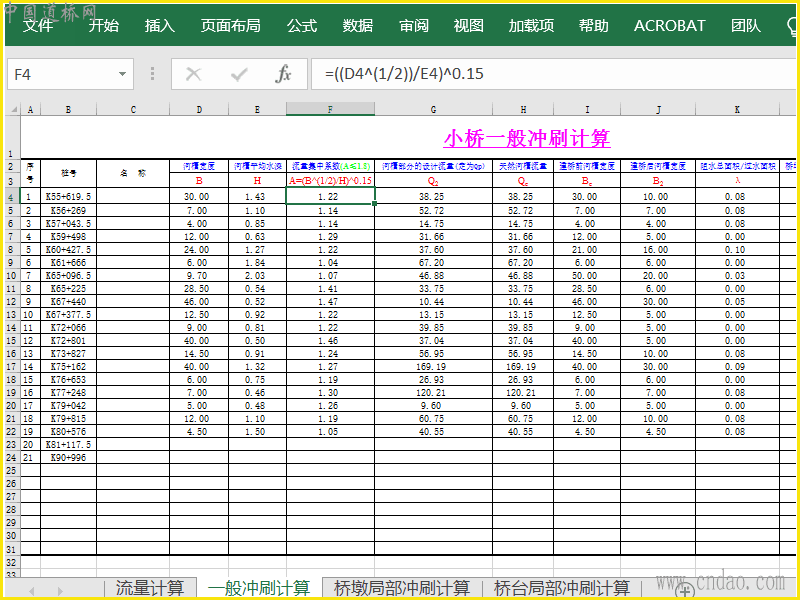The height and width of the screenshot is (600, 800).
Task: Switch to the 开始 ribbon tab
Action: click(104, 26)
